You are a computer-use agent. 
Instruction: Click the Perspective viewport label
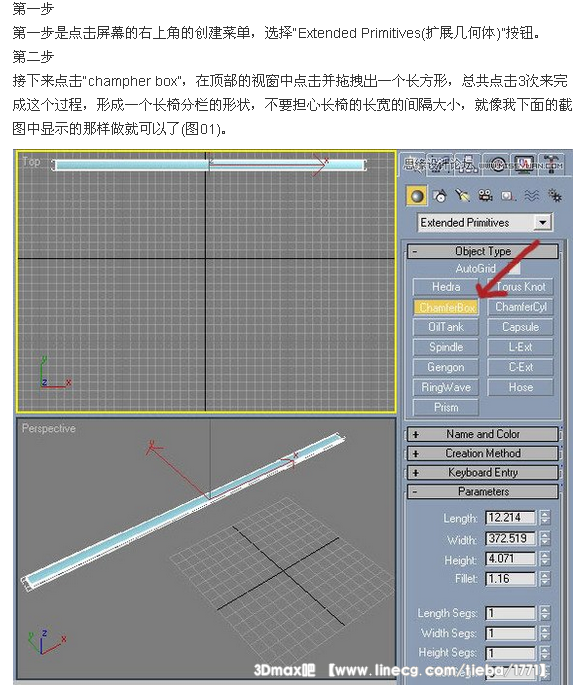(49, 428)
